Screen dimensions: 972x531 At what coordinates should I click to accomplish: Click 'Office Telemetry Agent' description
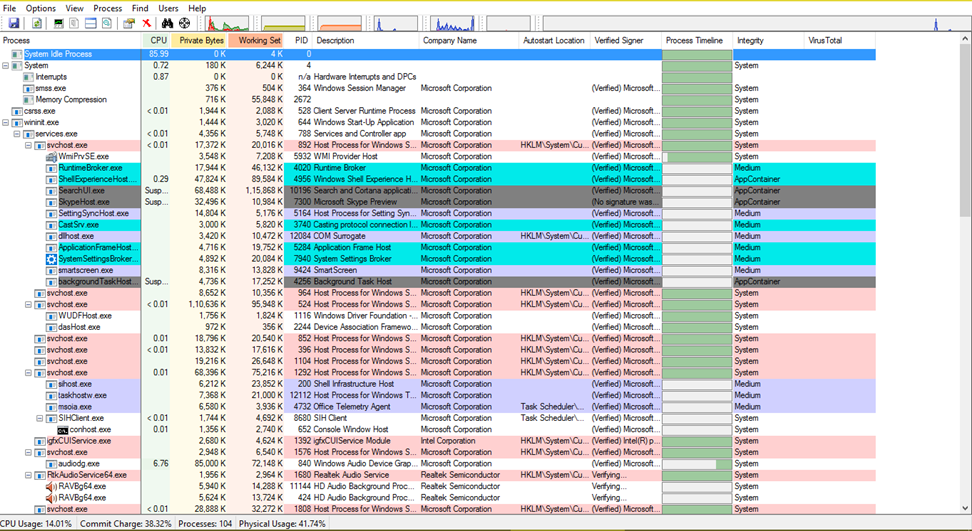tap(352, 406)
